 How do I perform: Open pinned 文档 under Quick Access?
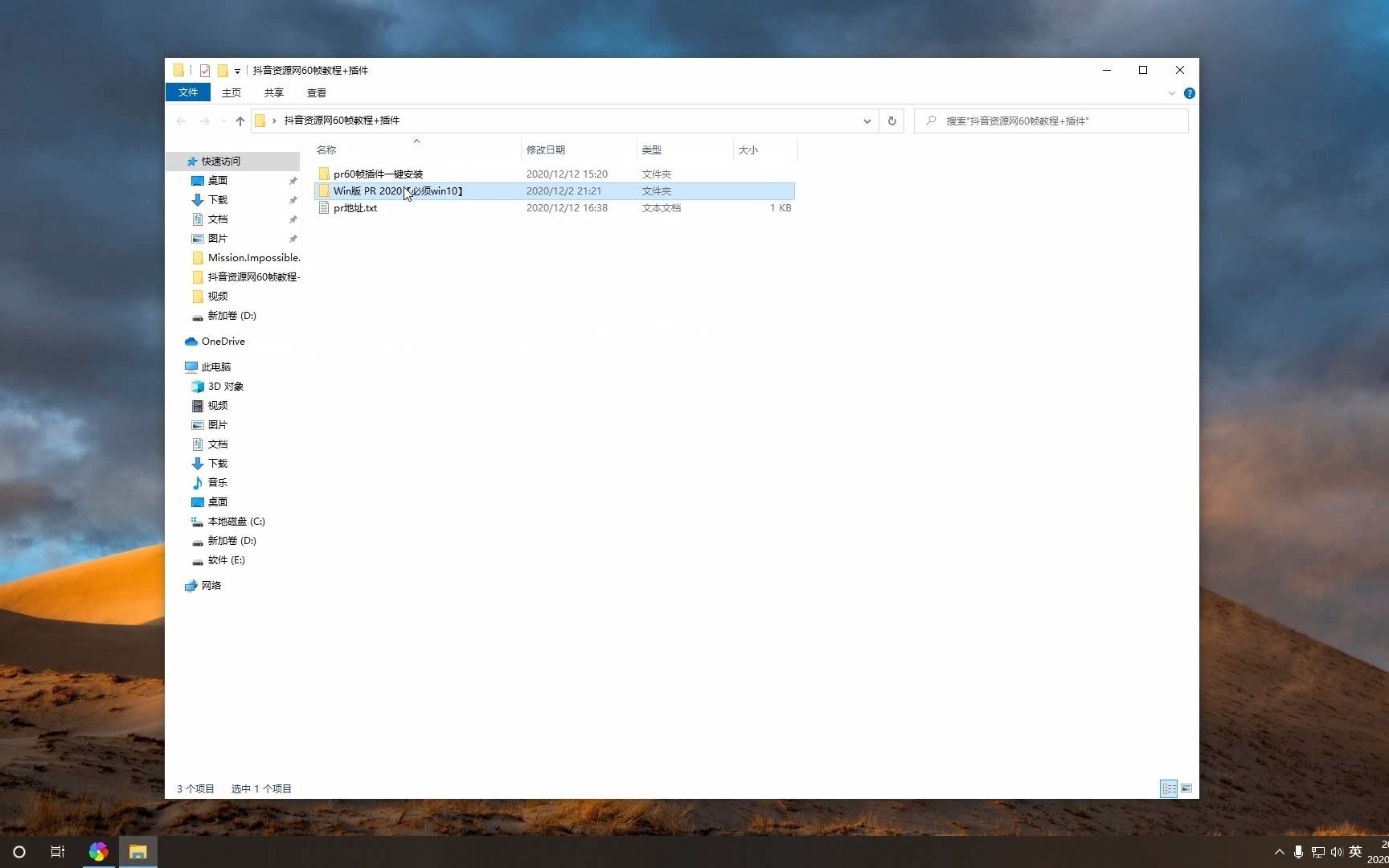pyautogui.click(x=217, y=219)
